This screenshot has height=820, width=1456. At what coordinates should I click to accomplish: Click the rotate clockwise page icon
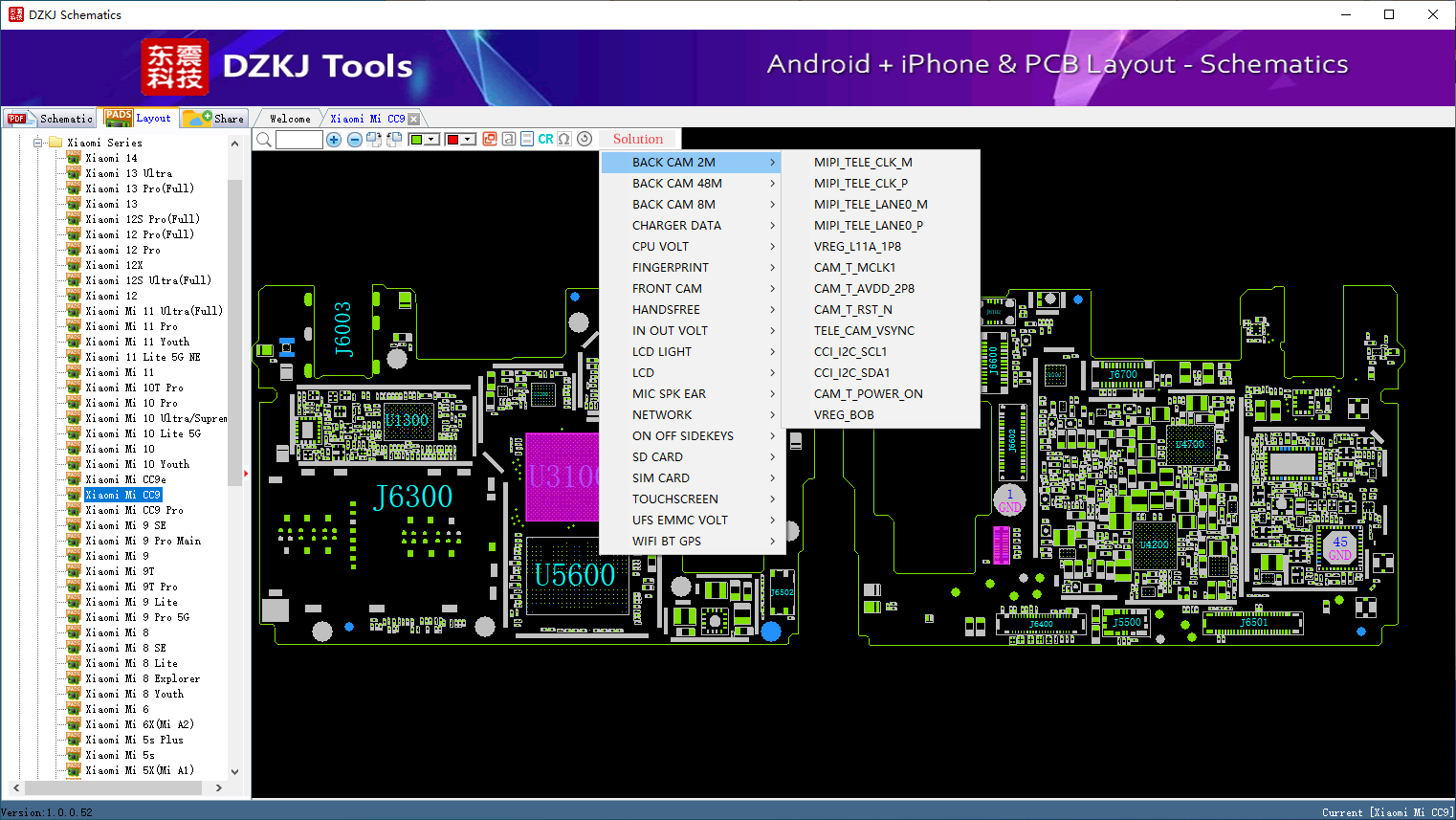tap(374, 140)
